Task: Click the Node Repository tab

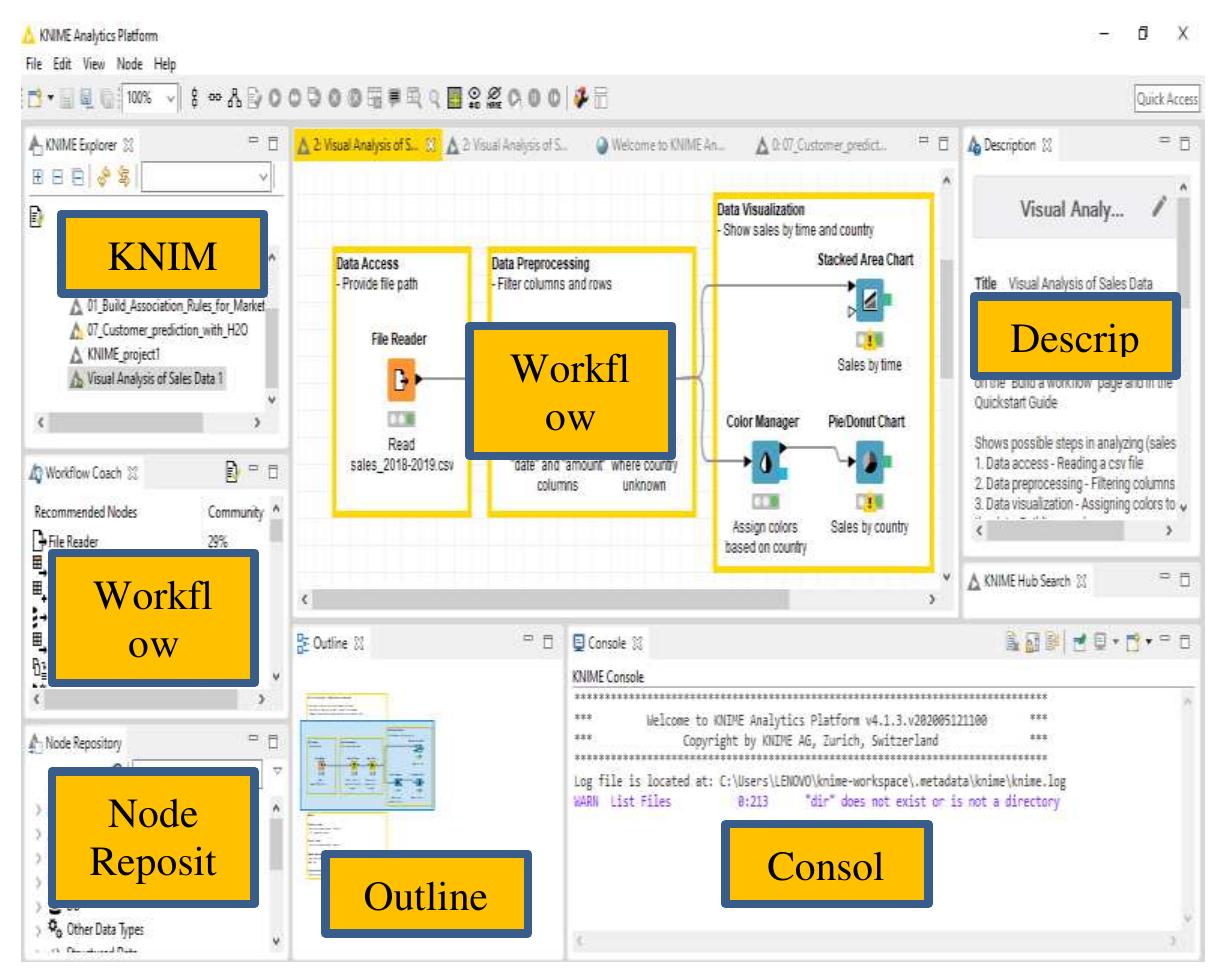Action: pyautogui.click(x=76, y=742)
